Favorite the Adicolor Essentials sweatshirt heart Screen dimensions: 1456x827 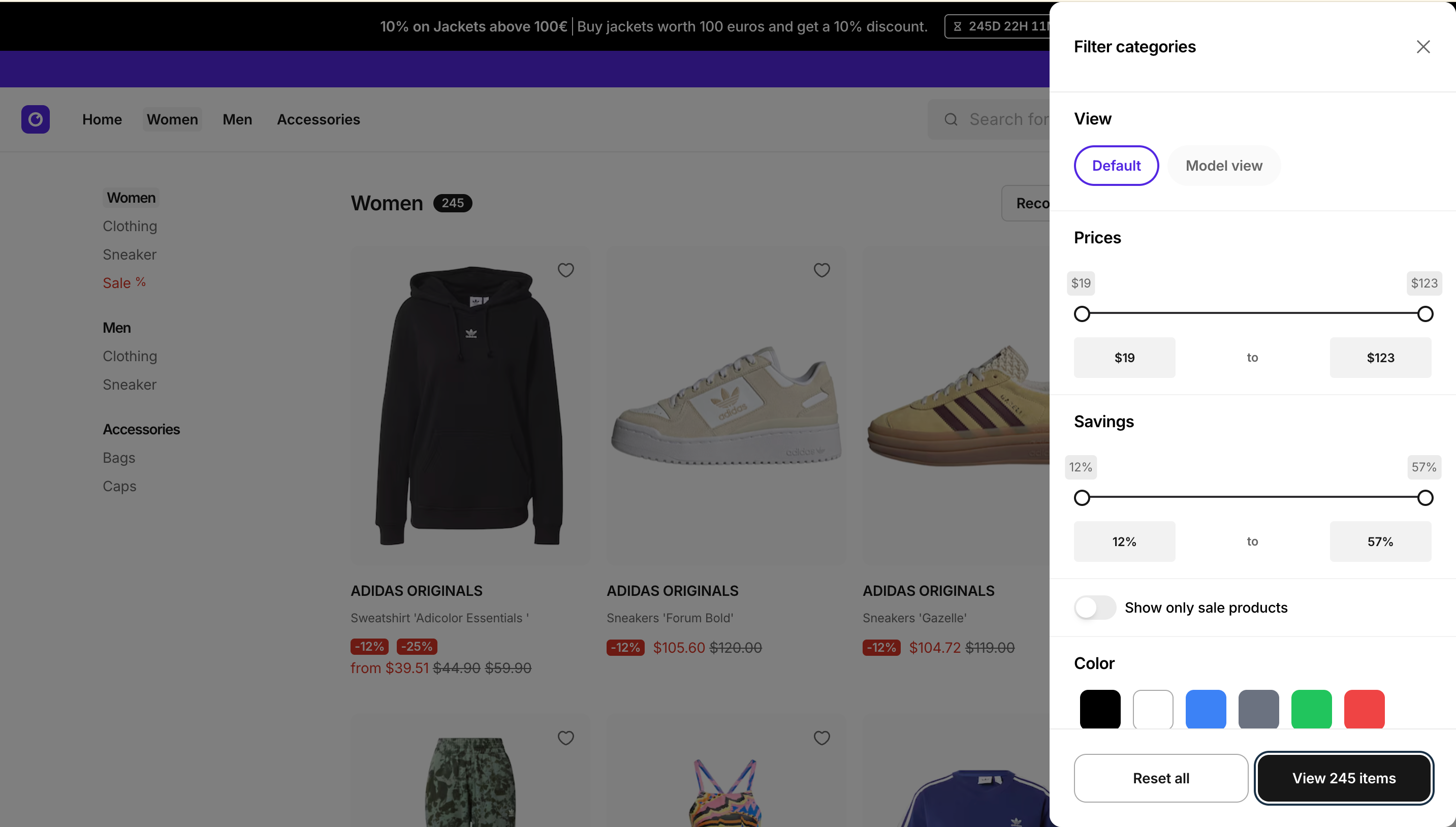tap(565, 270)
